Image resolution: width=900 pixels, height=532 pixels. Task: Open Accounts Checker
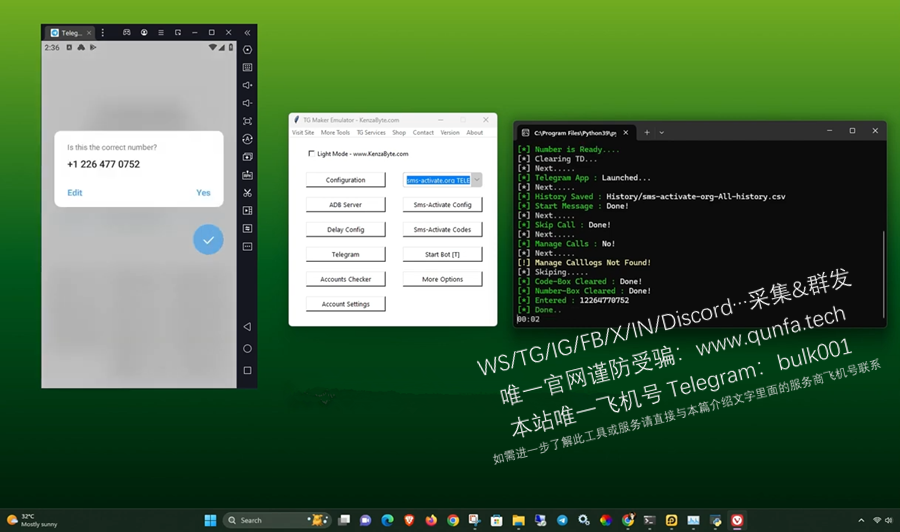coord(346,279)
